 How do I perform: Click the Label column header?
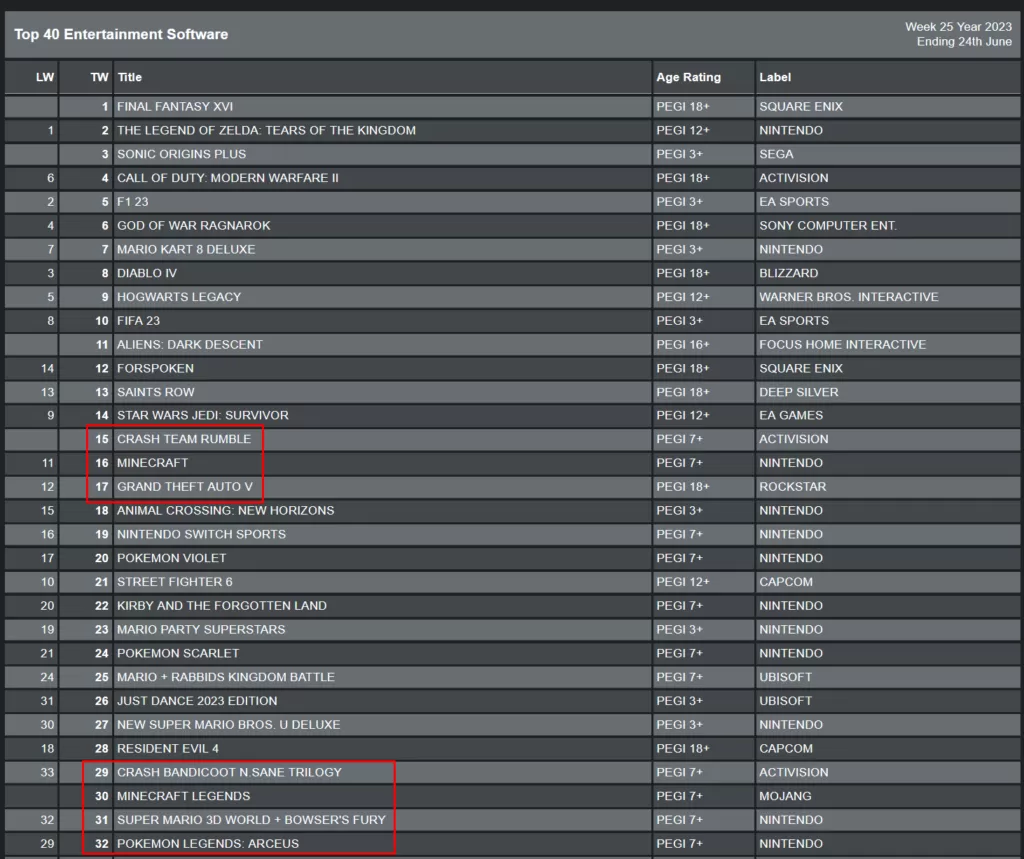776,77
